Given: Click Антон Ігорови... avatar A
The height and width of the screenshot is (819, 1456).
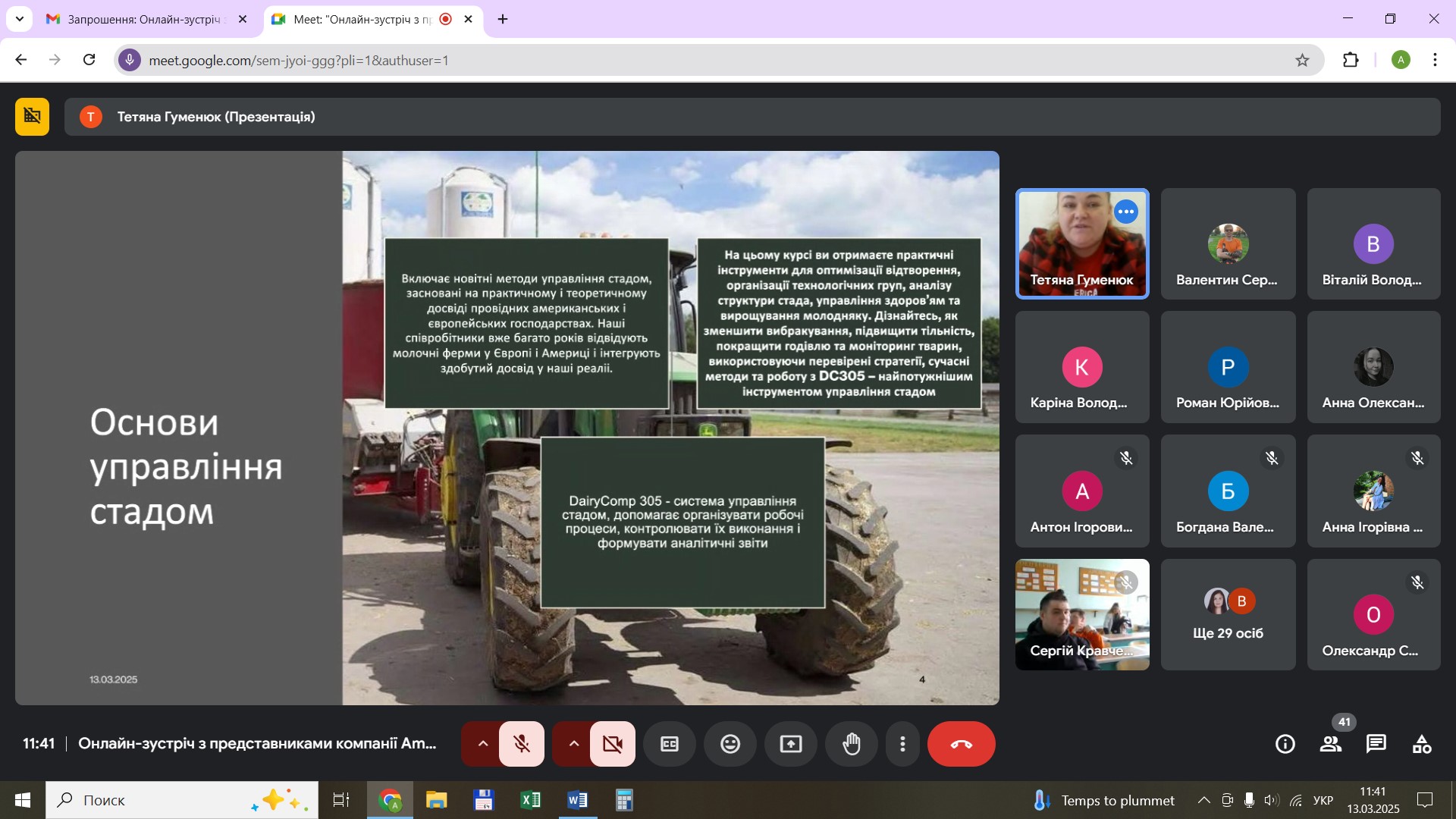Looking at the screenshot, I should pyautogui.click(x=1082, y=491).
